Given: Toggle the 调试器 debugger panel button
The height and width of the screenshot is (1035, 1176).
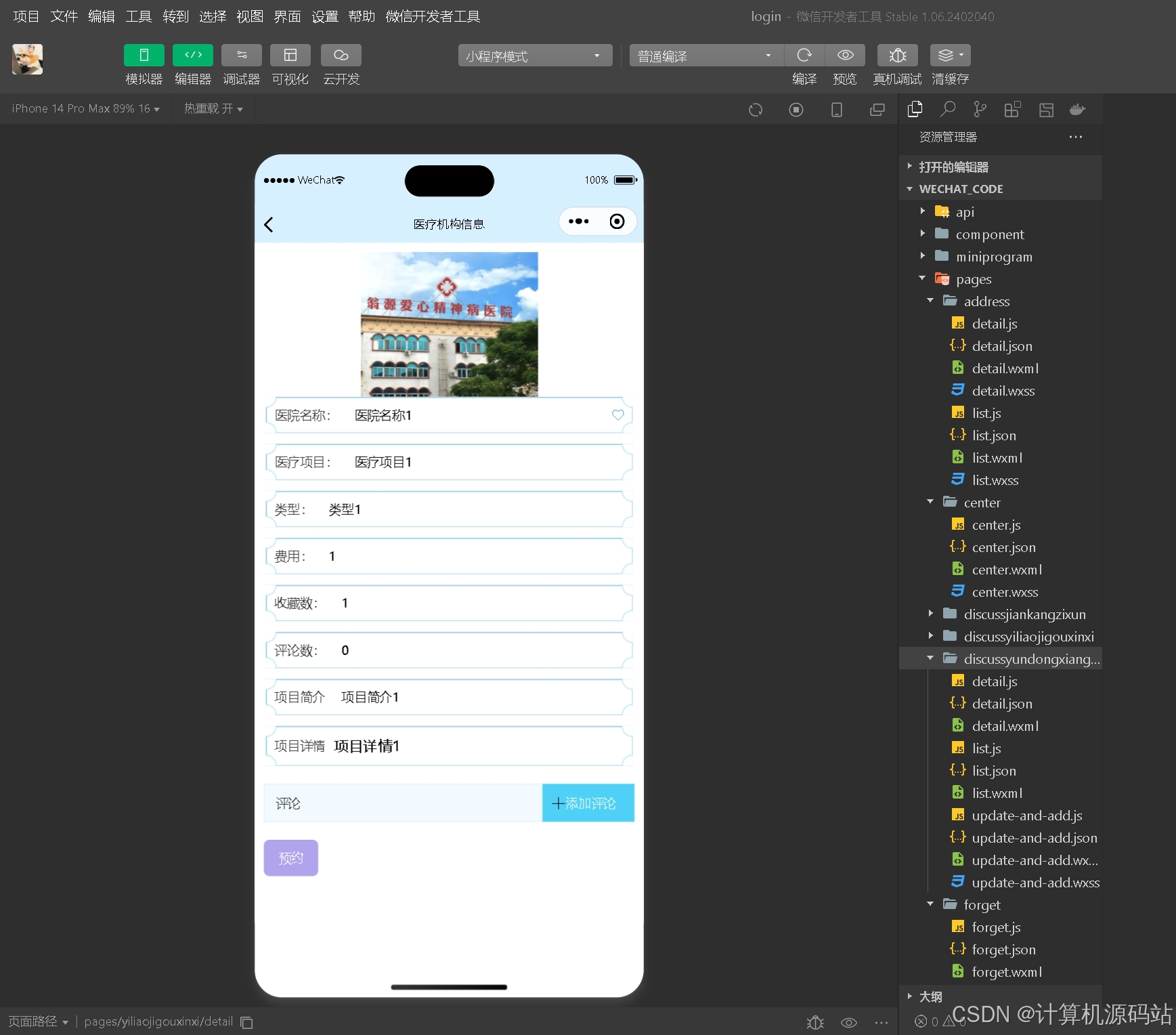Looking at the screenshot, I should (x=242, y=56).
